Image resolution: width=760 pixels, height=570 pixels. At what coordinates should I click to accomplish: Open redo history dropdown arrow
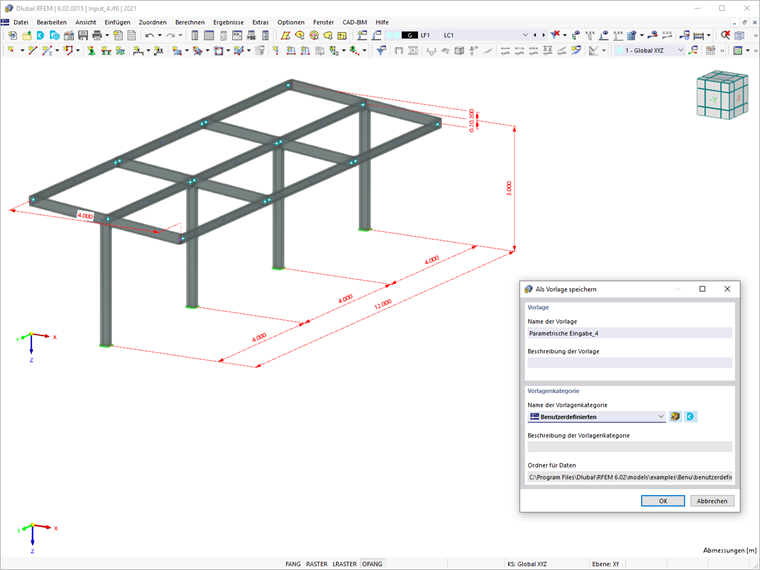coord(180,35)
